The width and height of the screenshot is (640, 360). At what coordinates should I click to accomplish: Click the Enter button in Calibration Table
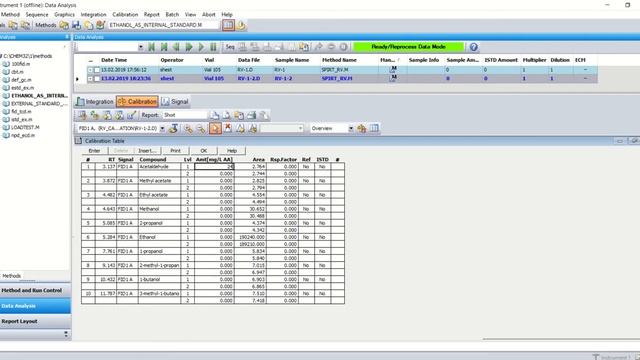pos(94,151)
